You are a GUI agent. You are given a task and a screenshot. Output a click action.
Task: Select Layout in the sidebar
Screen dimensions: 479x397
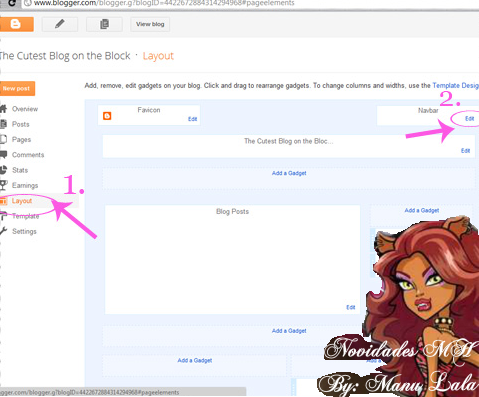coord(22,201)
